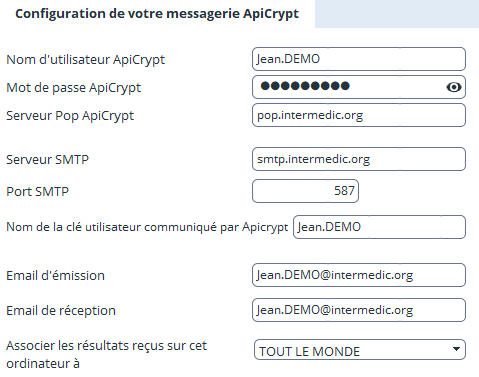
Task: Open the TOUT LE MONDE dropdown
Action: [360, 350]
